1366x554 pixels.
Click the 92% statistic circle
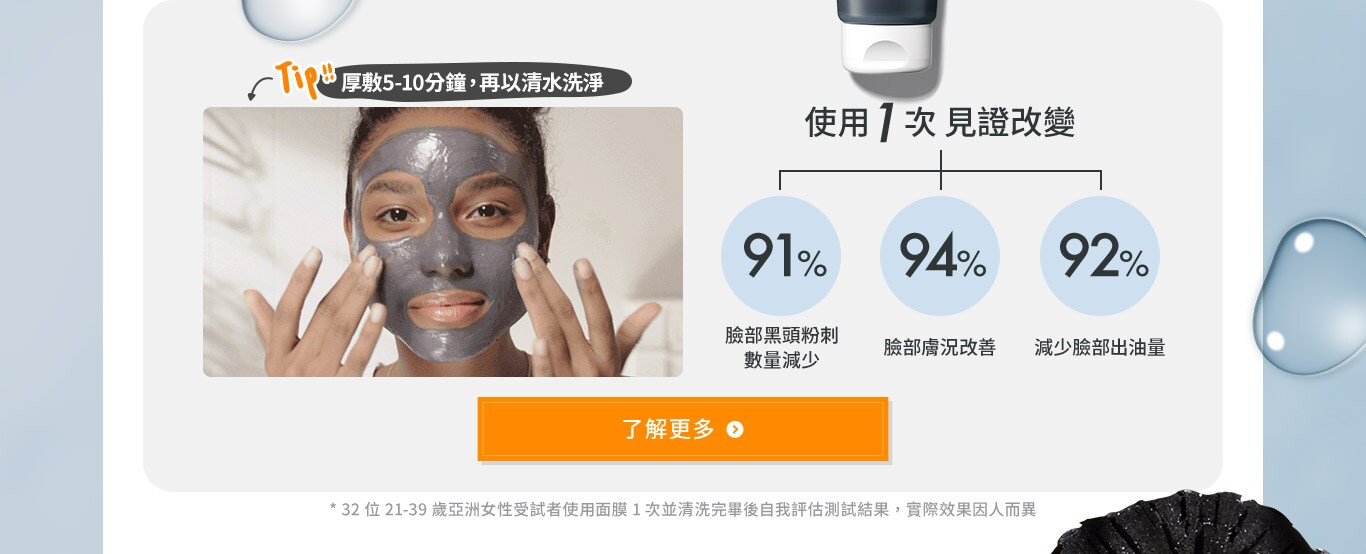click(1100, 256)
